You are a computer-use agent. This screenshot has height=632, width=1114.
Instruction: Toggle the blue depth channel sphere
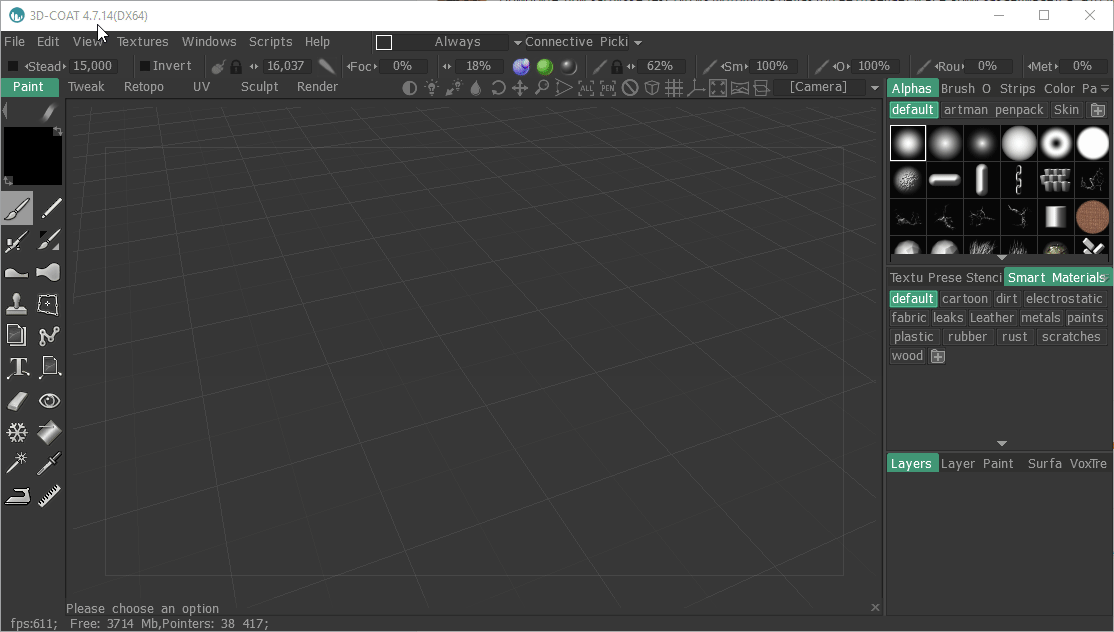[x=521, y=67]
